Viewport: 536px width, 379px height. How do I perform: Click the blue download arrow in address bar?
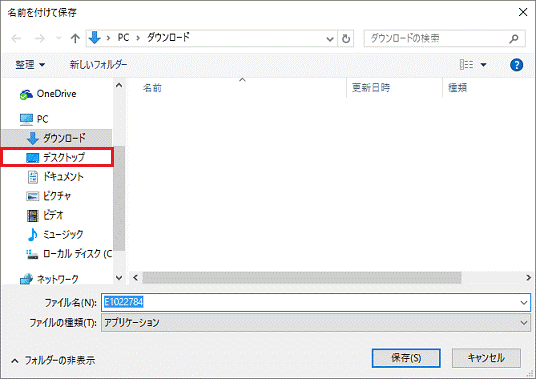[95, 38]
